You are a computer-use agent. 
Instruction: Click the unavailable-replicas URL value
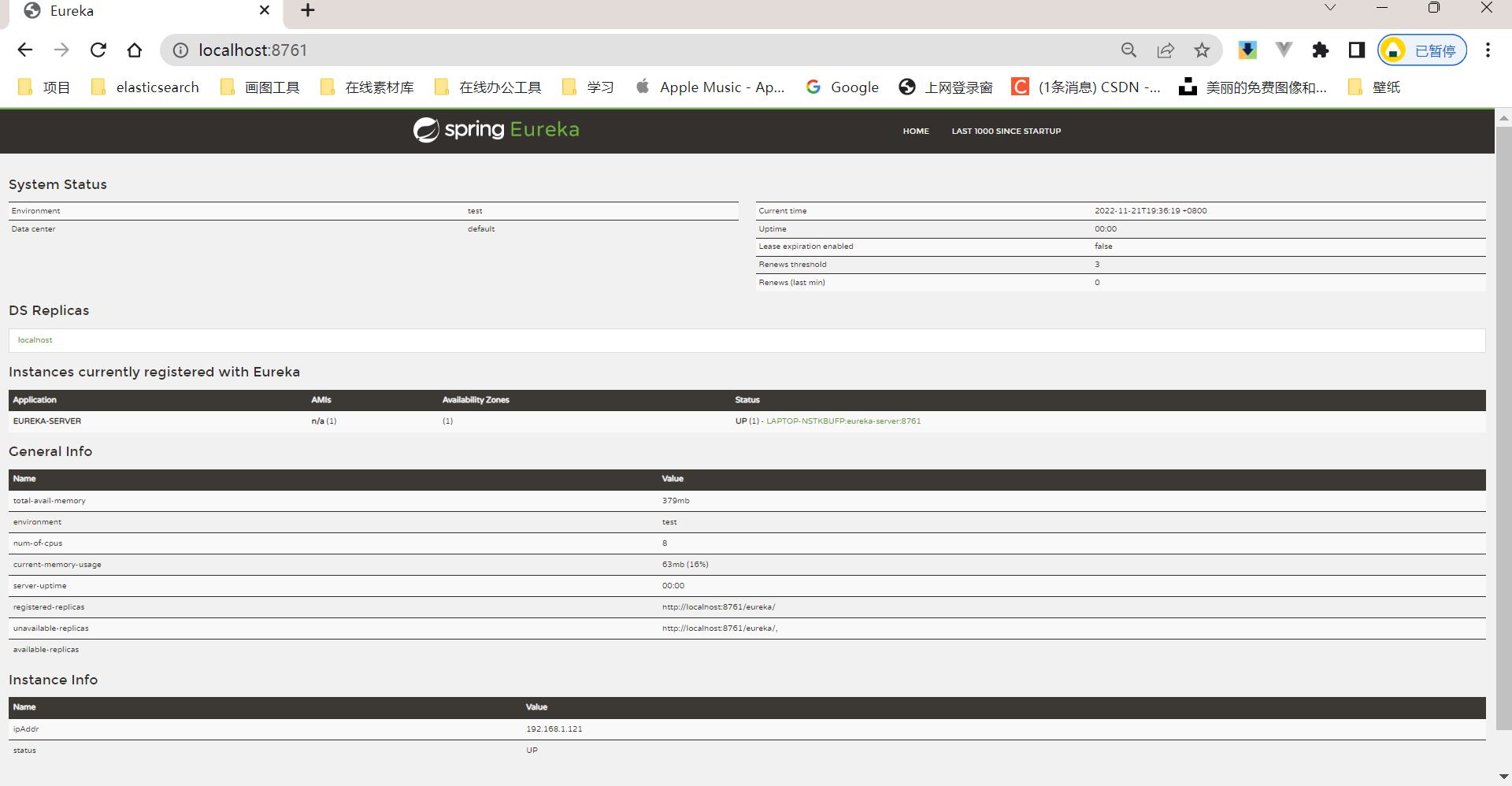(720, 628)
